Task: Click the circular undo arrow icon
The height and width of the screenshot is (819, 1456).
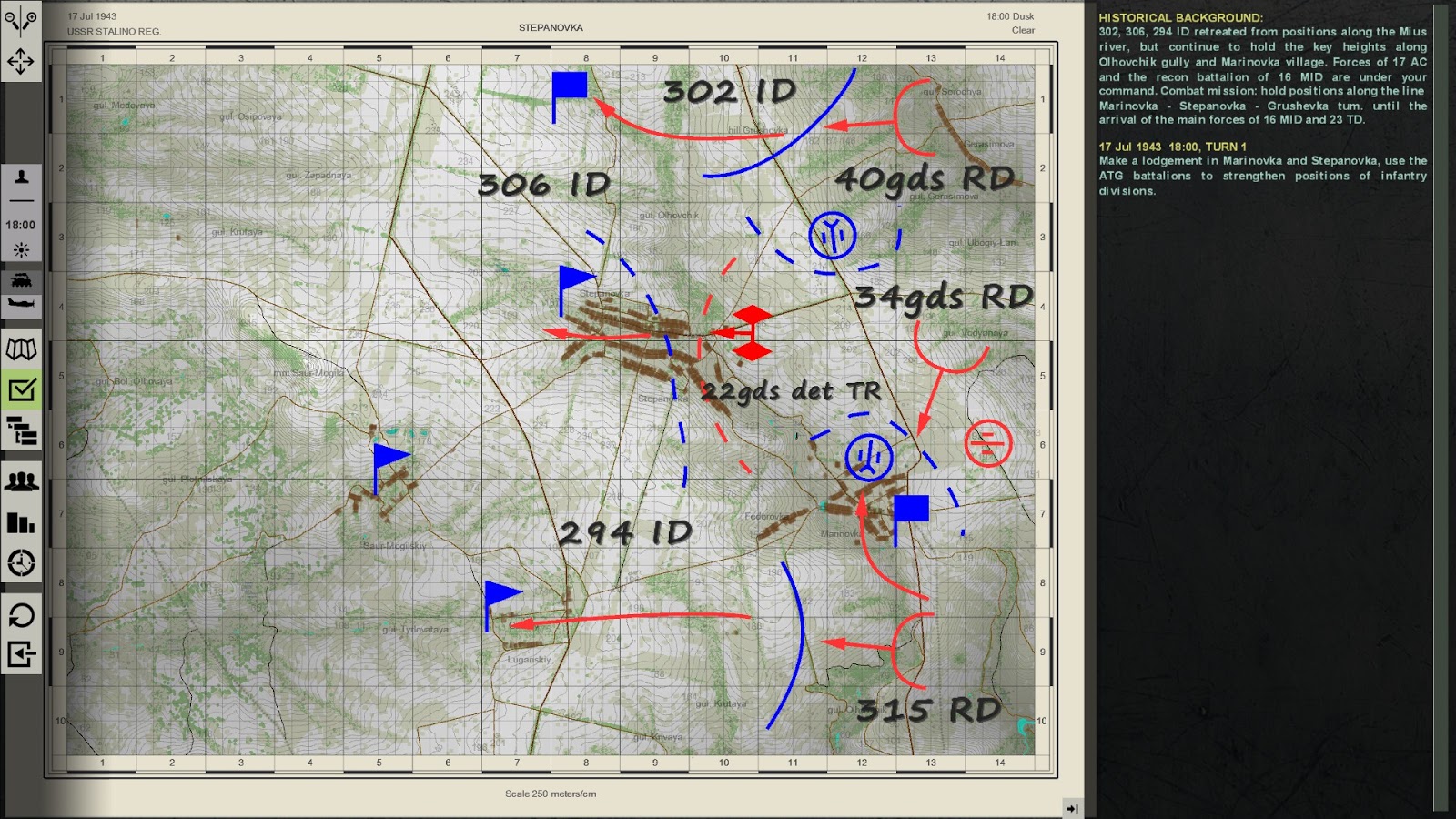Action: pyautogui.click(x=23, y=616)
